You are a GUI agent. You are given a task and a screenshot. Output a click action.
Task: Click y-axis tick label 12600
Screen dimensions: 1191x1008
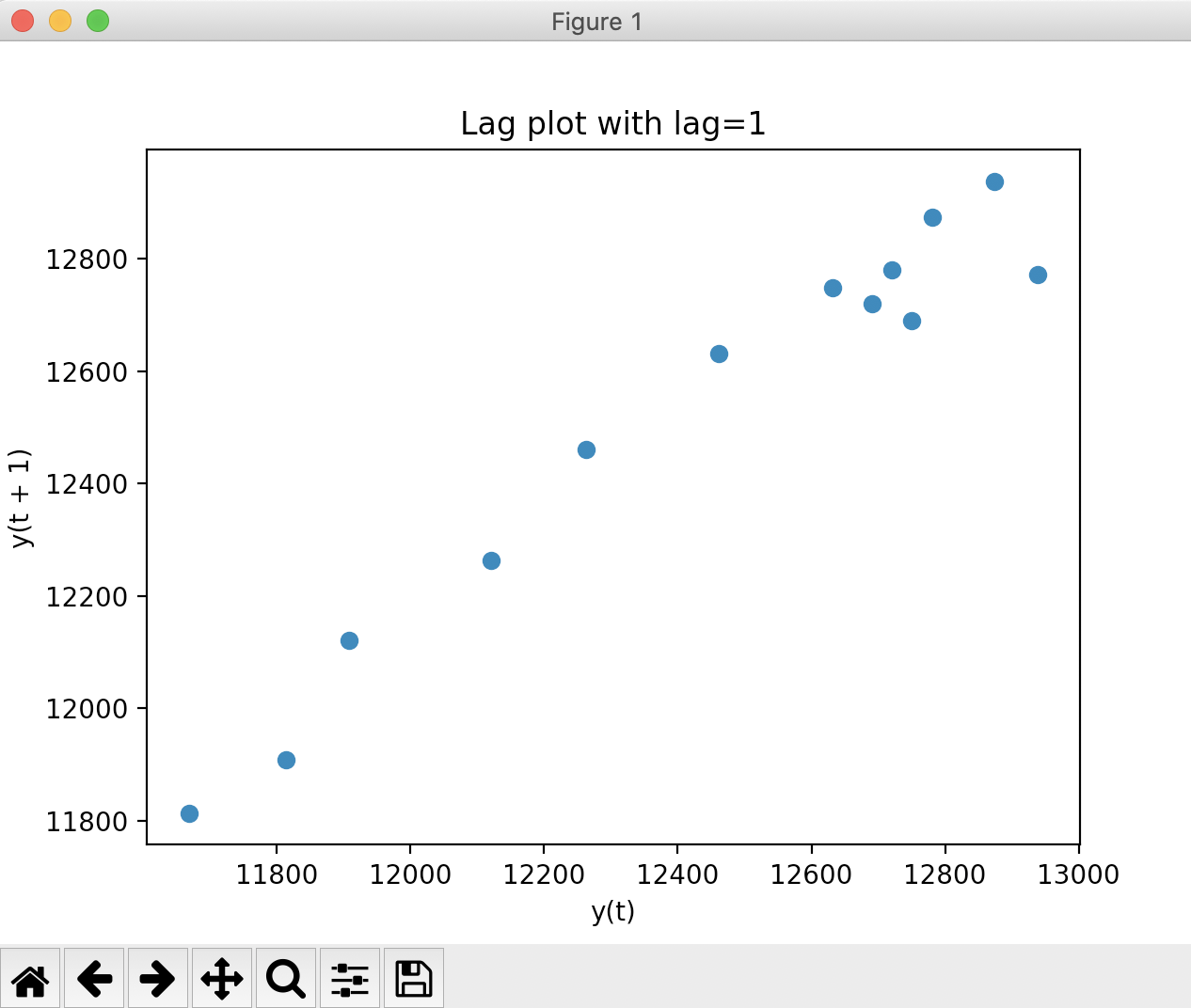87,372
